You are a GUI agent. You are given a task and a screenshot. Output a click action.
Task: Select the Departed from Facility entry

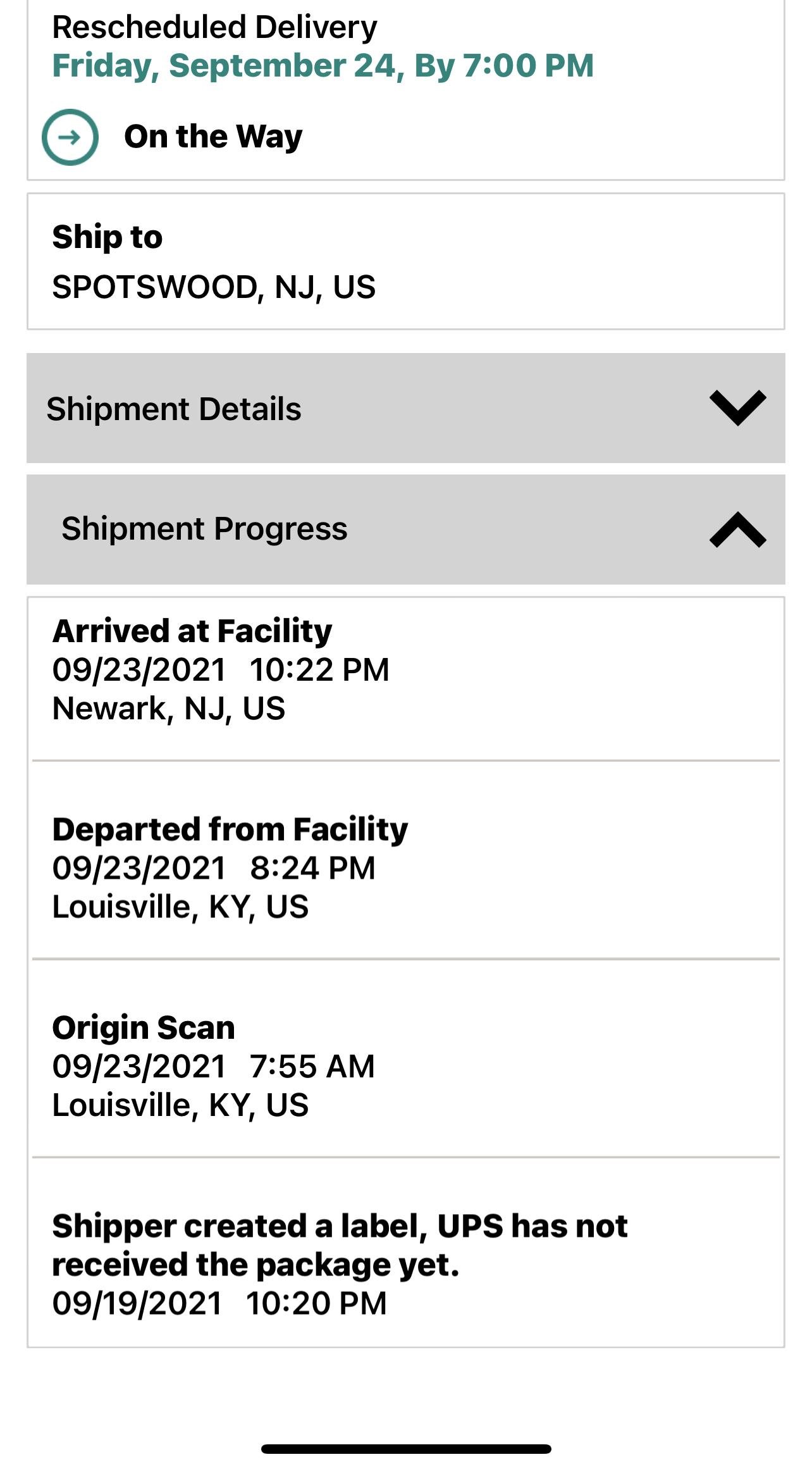click(x=230, y=829)
